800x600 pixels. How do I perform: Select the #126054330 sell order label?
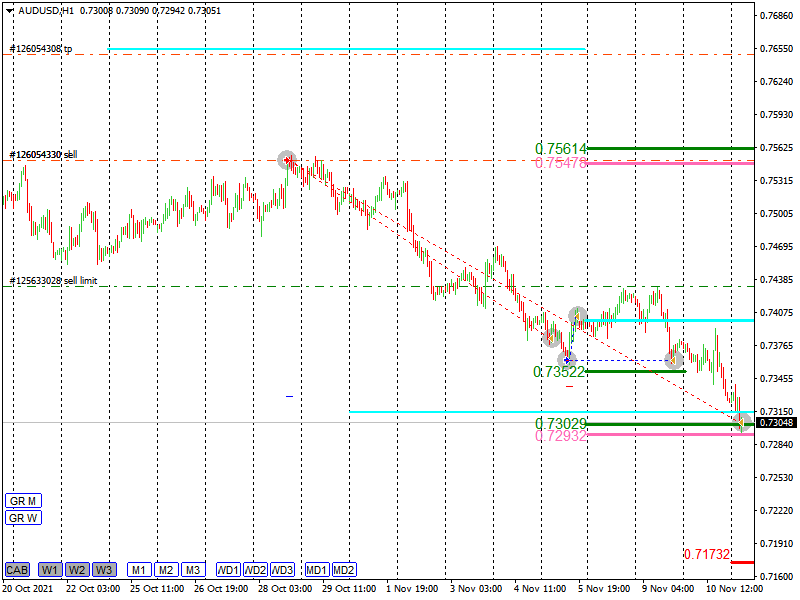click(43, 155)
